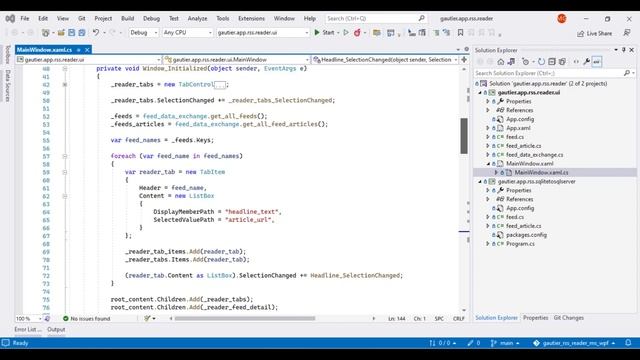Click the pencil pending changes indicator
The image size is (640, 360).
click(474, 343)
